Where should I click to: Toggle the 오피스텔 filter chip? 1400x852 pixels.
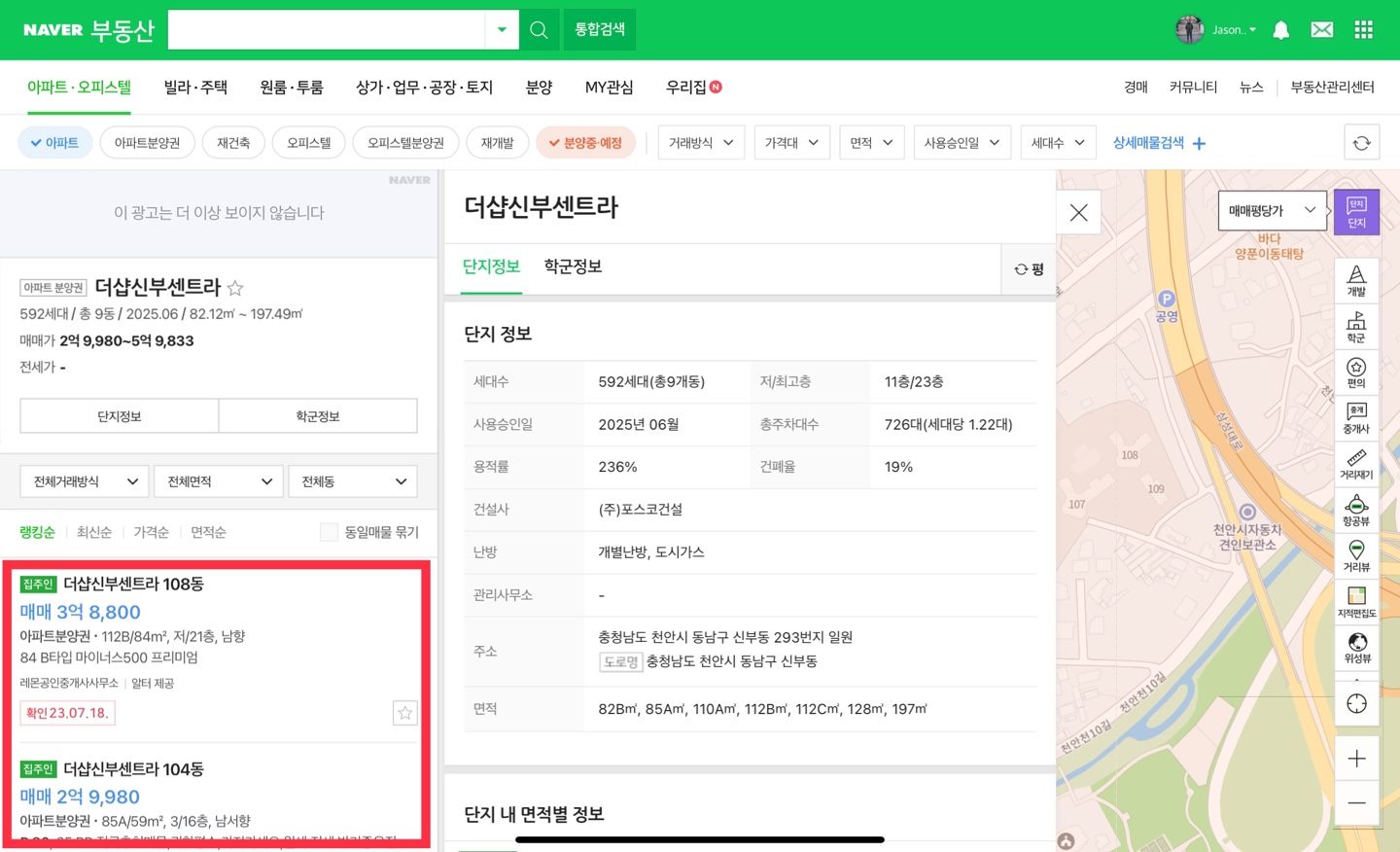click(x=308, y=143)
